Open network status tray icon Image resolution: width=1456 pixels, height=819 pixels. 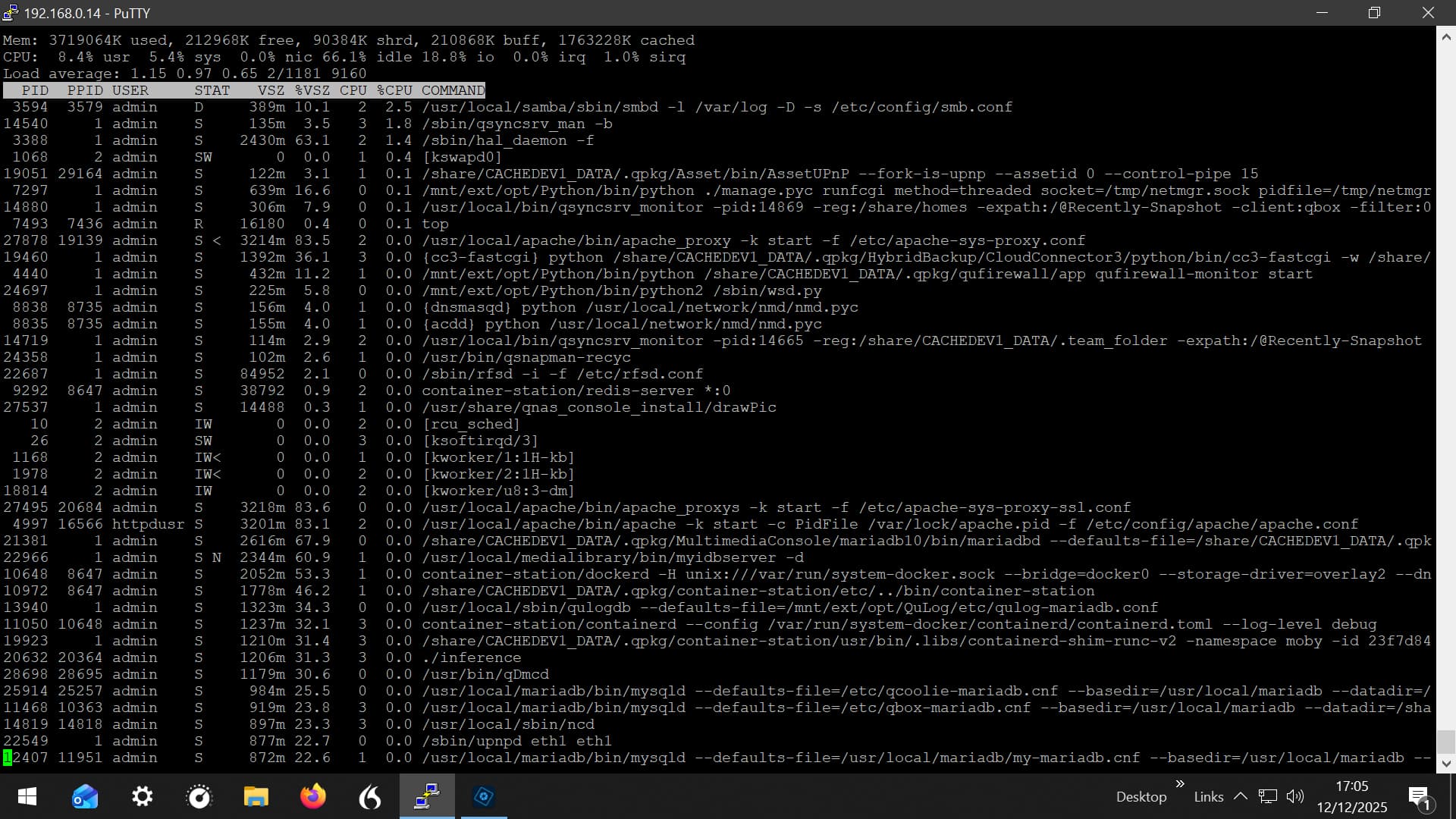click(x=1267, y=796)
